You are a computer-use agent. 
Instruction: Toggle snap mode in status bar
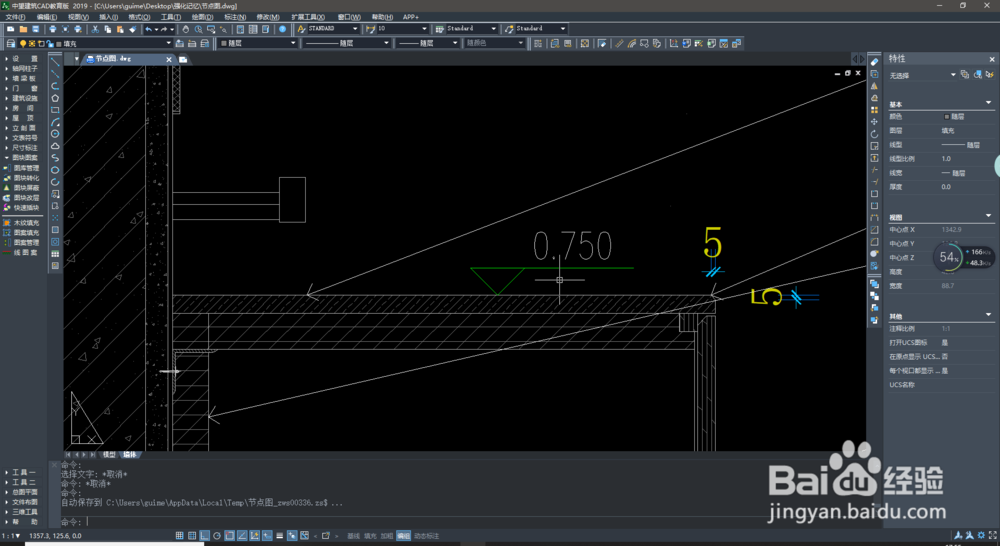pos(179,536)
